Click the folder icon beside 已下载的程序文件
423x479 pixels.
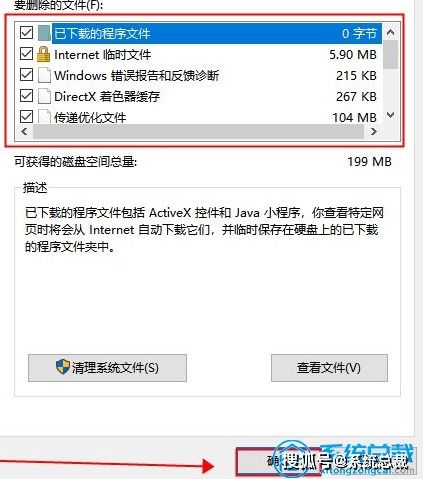coord(44,33)
